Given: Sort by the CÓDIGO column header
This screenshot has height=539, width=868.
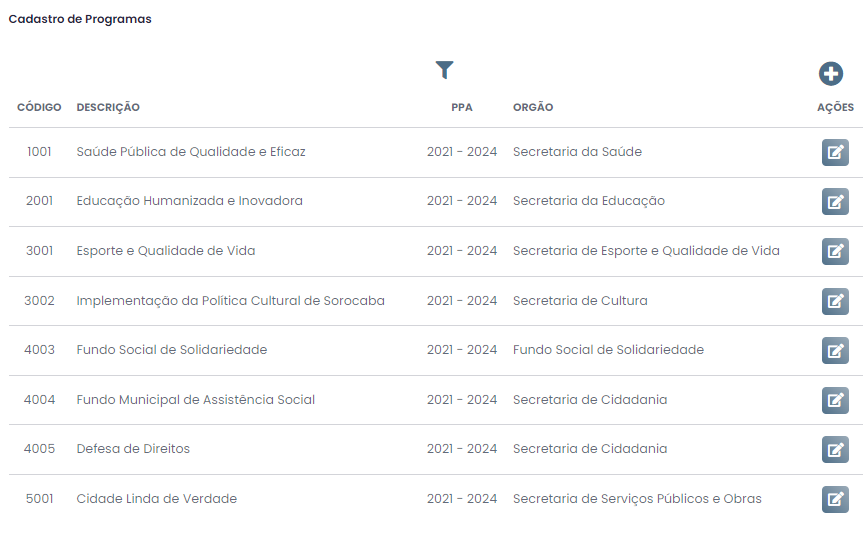Looking at the screenshot, I should click(39, 107).
